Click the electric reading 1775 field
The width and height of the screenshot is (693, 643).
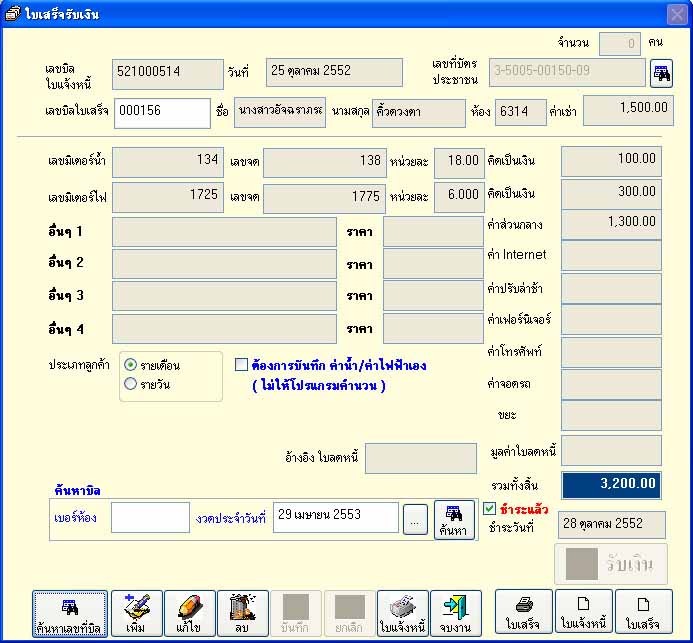[x=325, y=199]
